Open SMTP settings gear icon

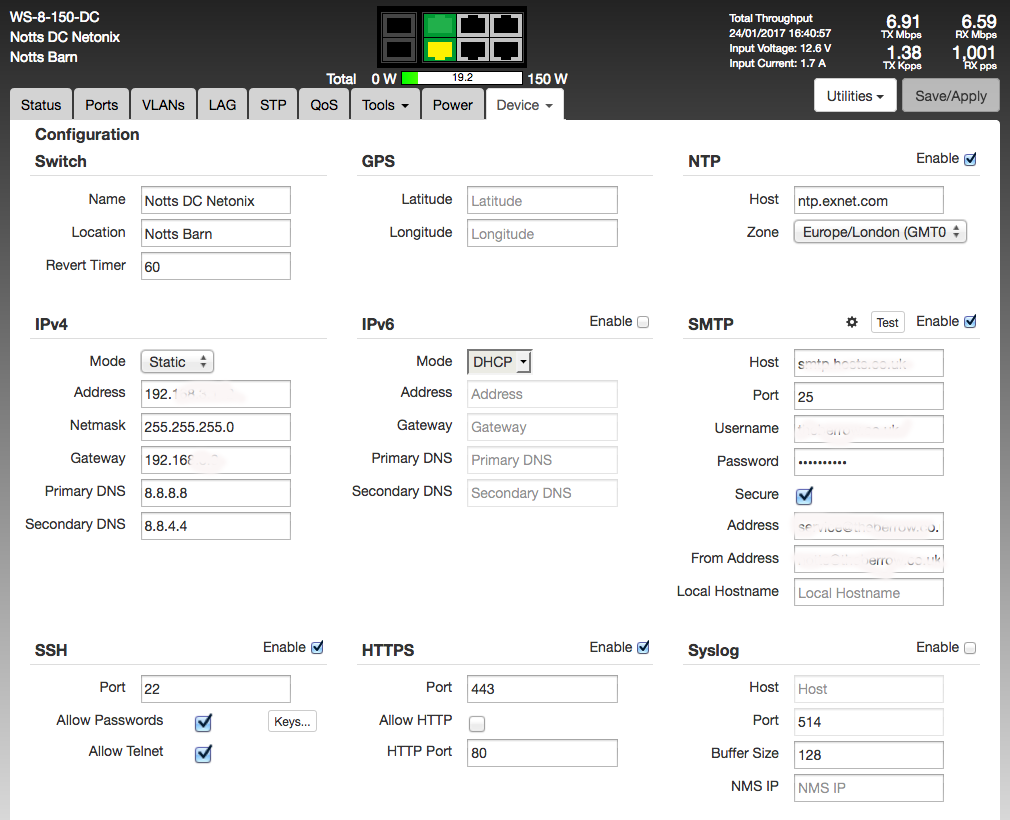(x=852, y=322)
